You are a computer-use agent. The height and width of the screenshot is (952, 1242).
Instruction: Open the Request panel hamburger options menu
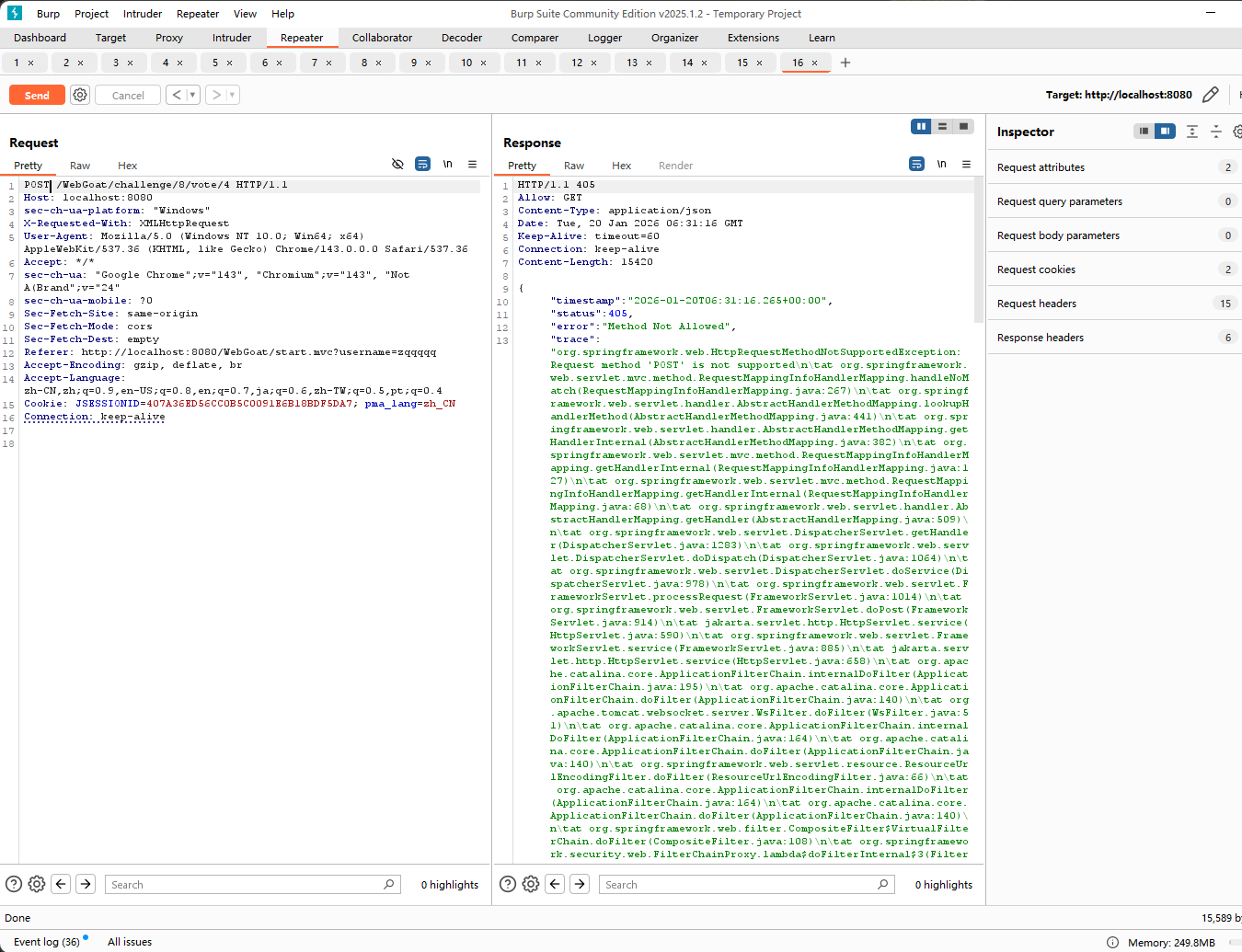472,164
